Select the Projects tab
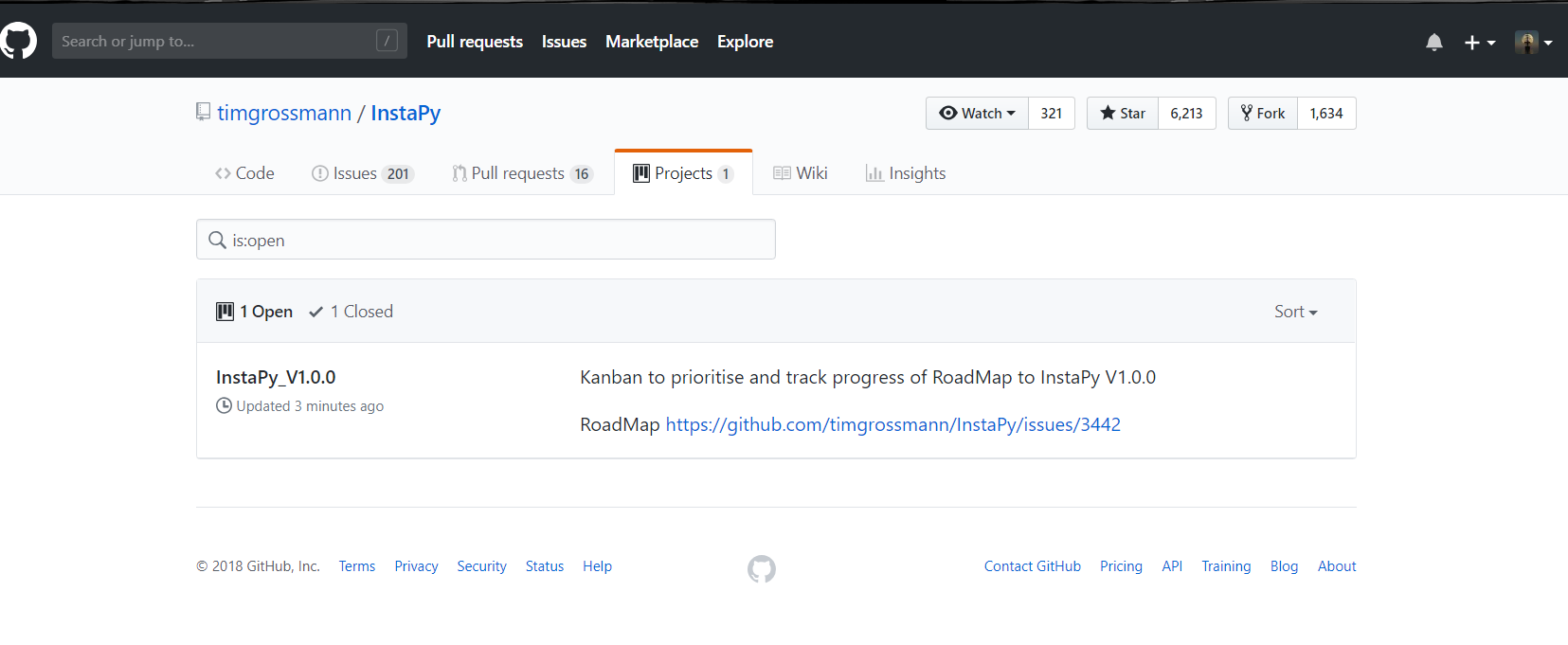The image size is (1568, 645). (x=683, y=173)
